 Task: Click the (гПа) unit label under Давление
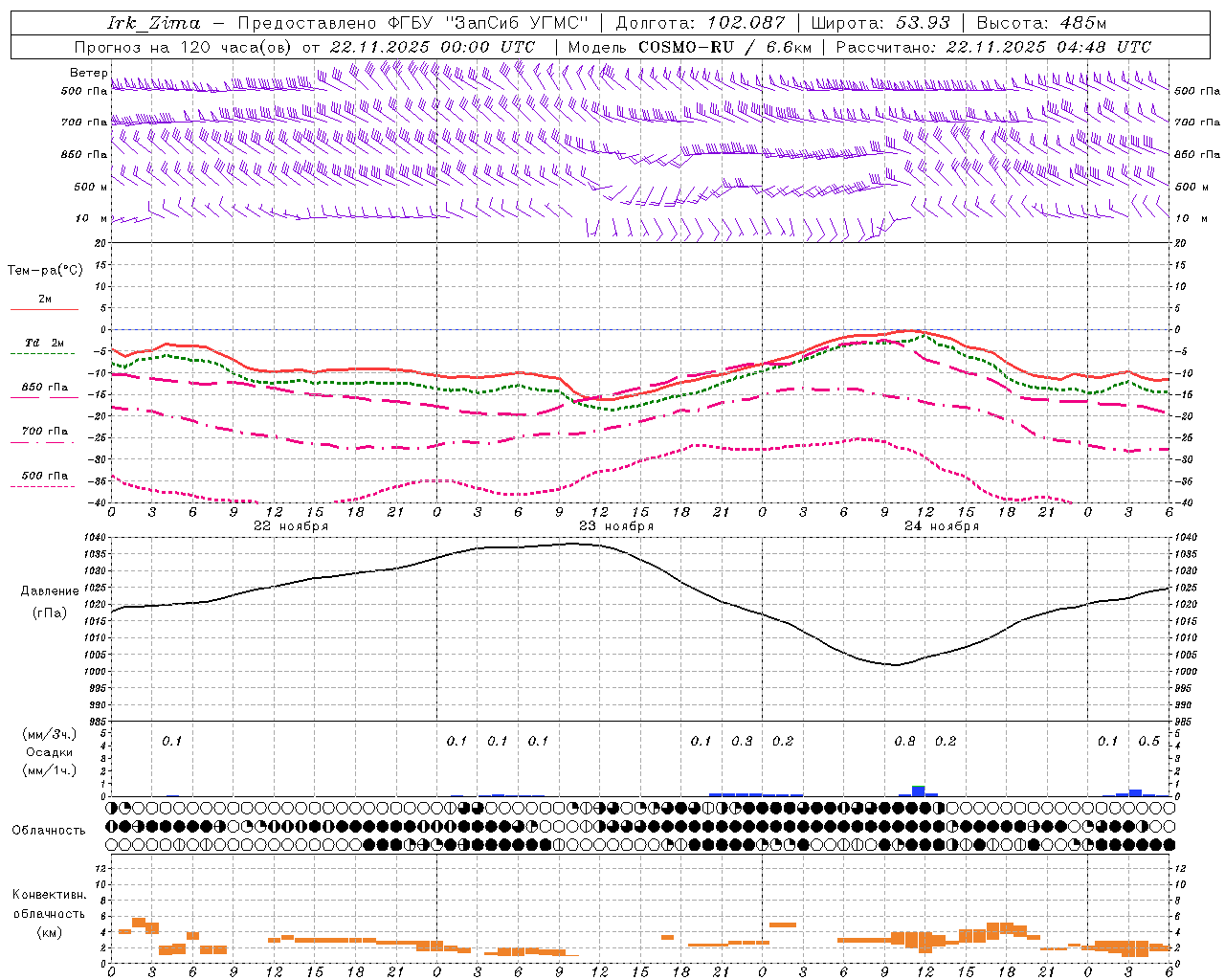pos(49,612)
